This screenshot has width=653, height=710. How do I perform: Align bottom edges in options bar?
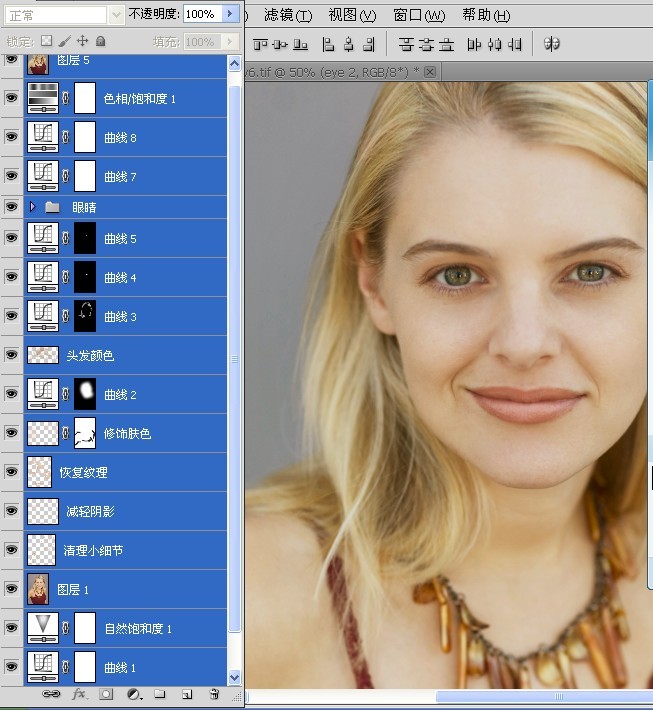(300, 44)
